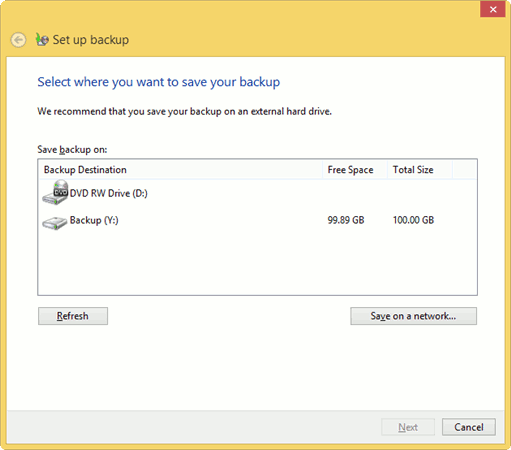Click the 'Set up backup' title text
511x450 pixels.
pyautogui.click(x=91, y=40)
